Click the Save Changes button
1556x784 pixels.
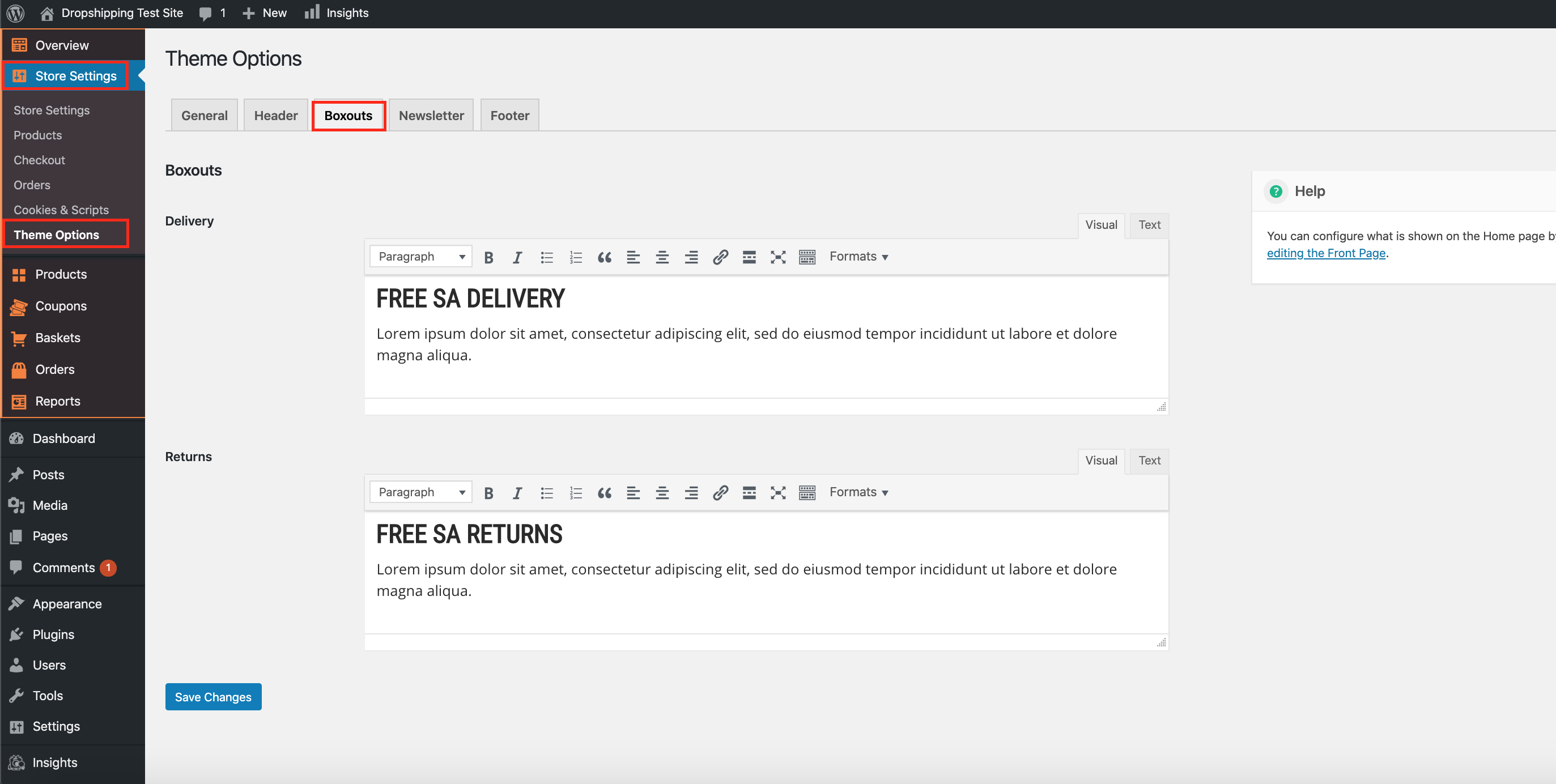coord(212,696)
